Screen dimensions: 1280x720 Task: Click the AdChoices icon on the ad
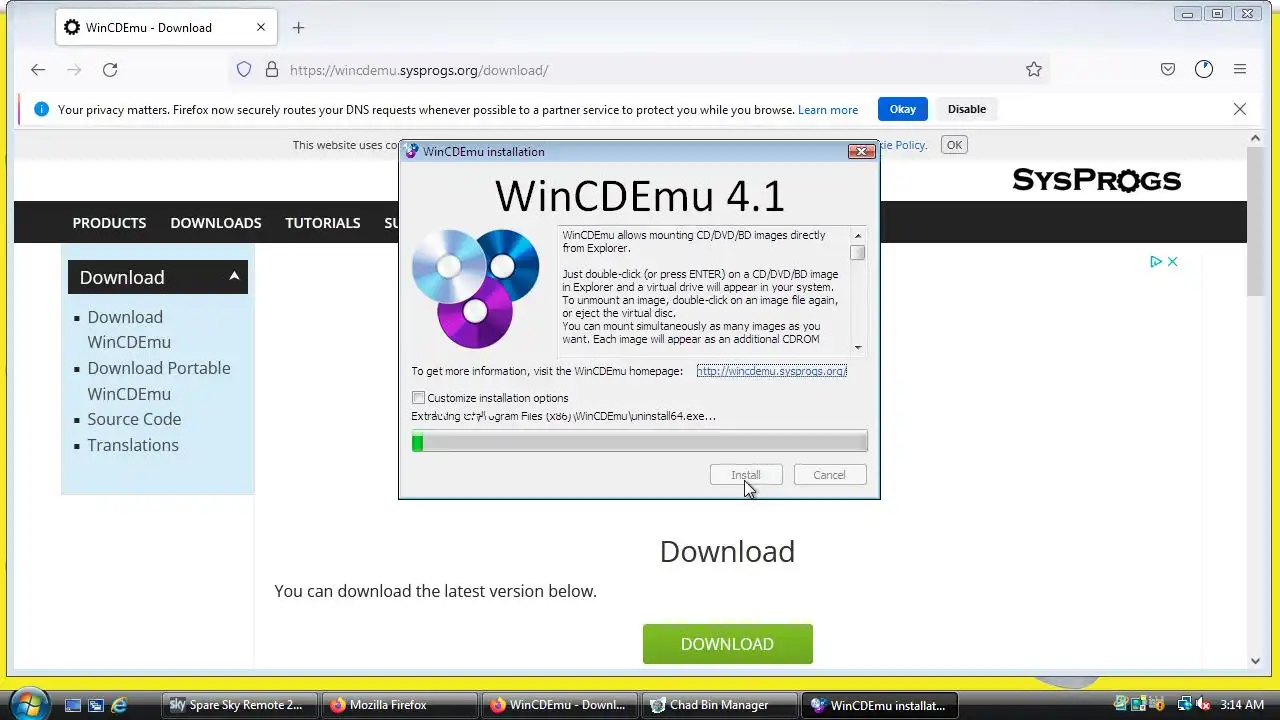click(x=1156, y=261)
